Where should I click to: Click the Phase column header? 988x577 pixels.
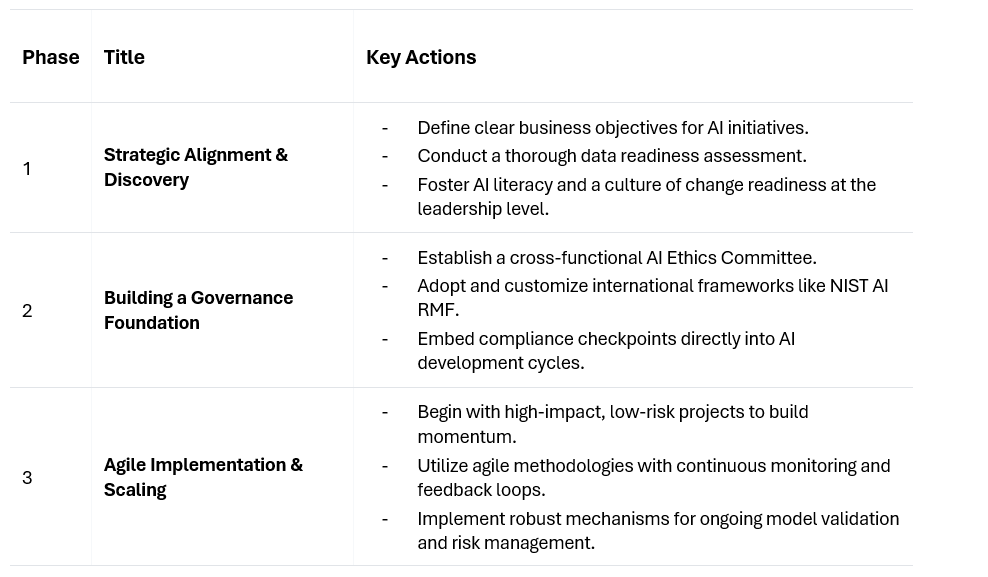pos(50,57)
